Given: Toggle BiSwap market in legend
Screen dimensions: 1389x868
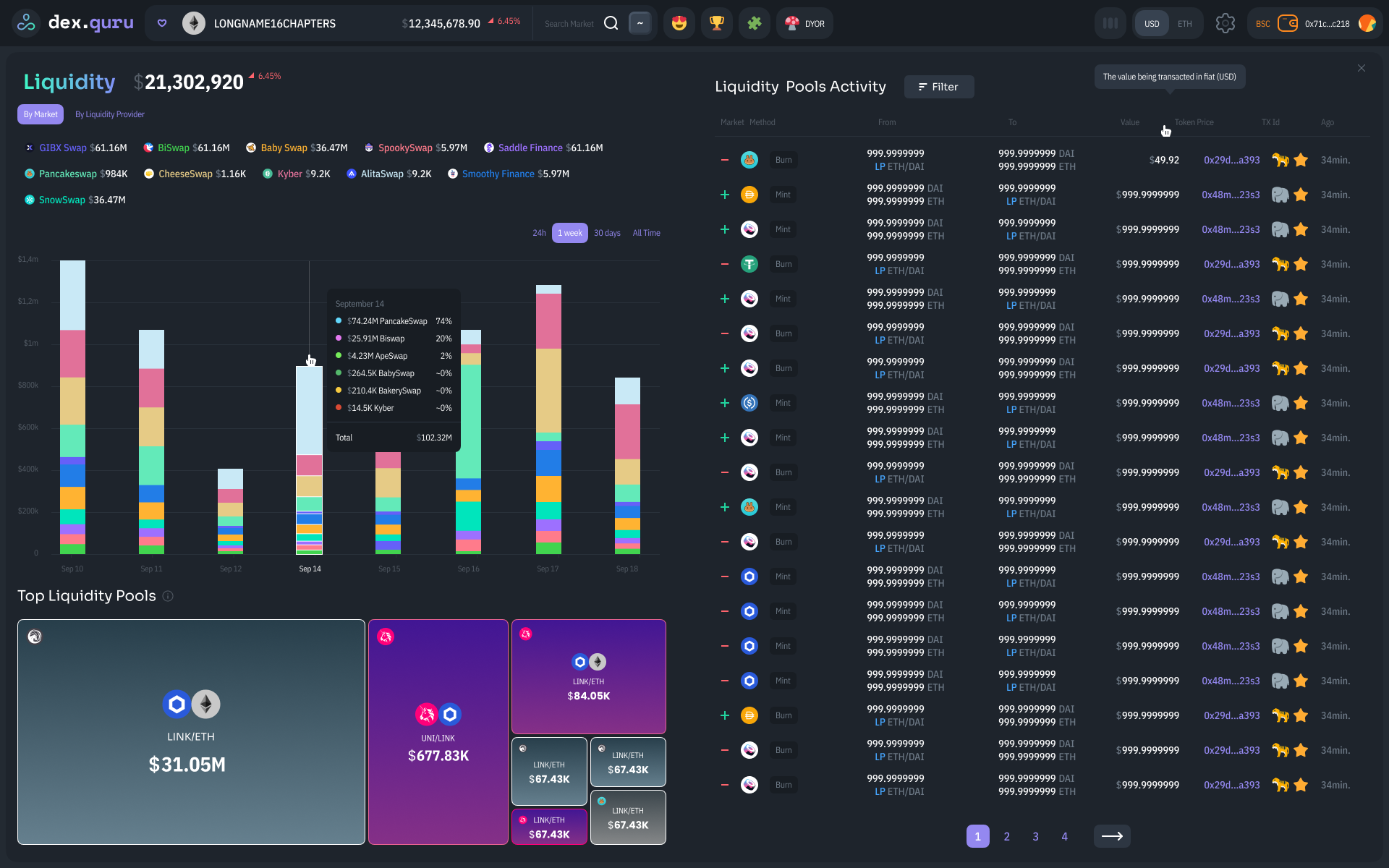Looking at the screenshot, I should click(x=187, y=148).
